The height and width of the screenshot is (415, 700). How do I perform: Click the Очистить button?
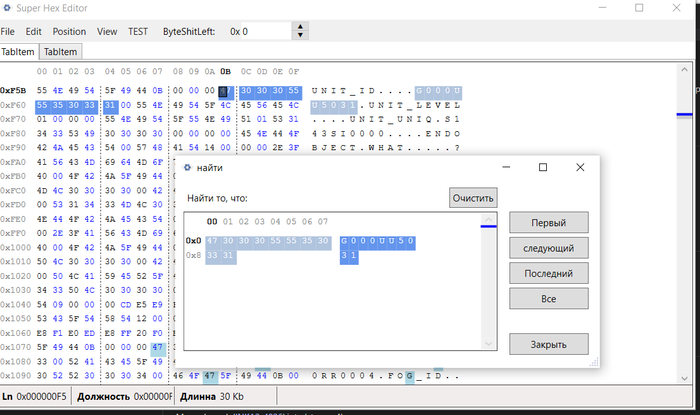[473, 198]
